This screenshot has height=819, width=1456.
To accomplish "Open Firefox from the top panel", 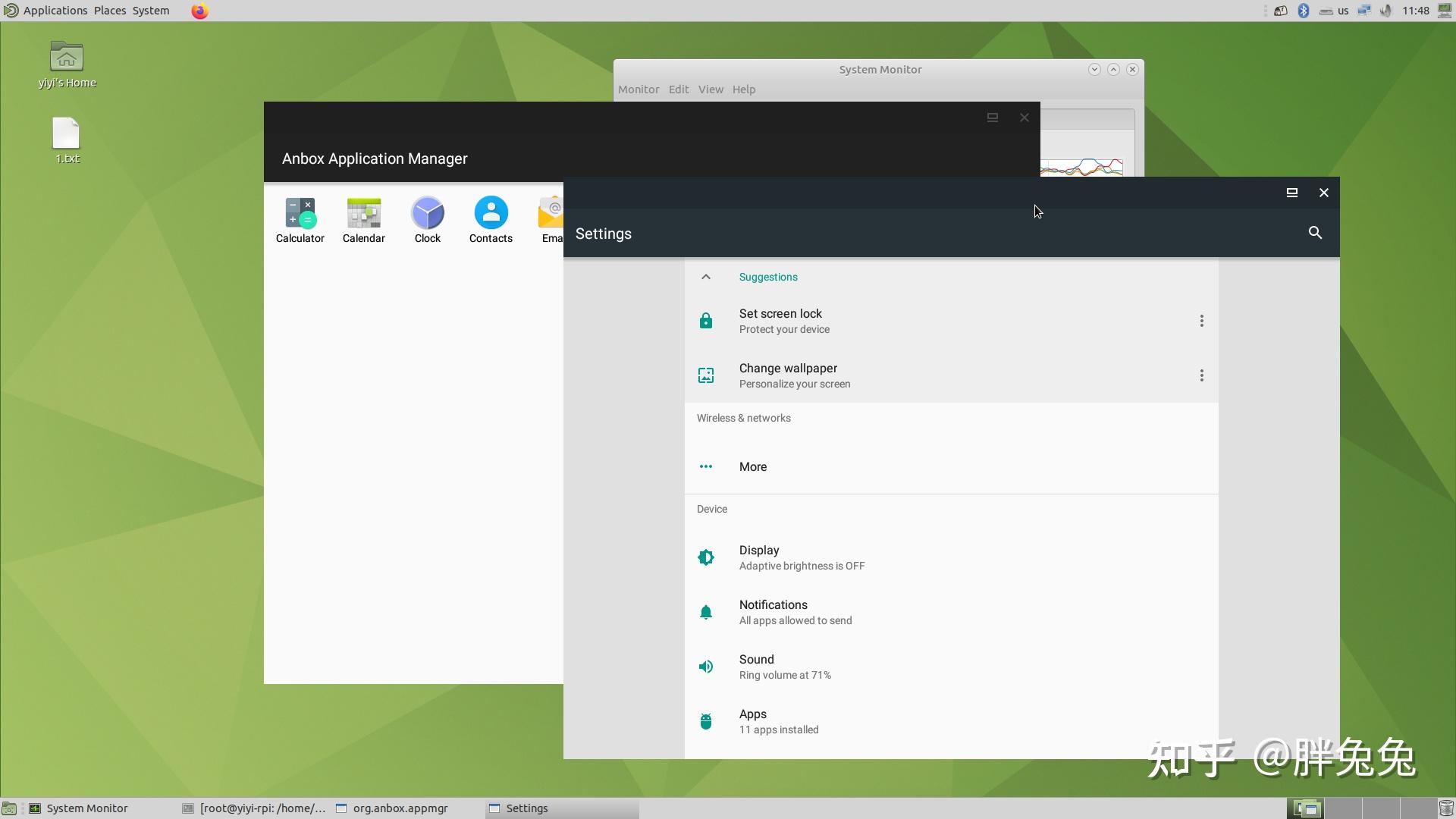I will (x=199, y=11).
